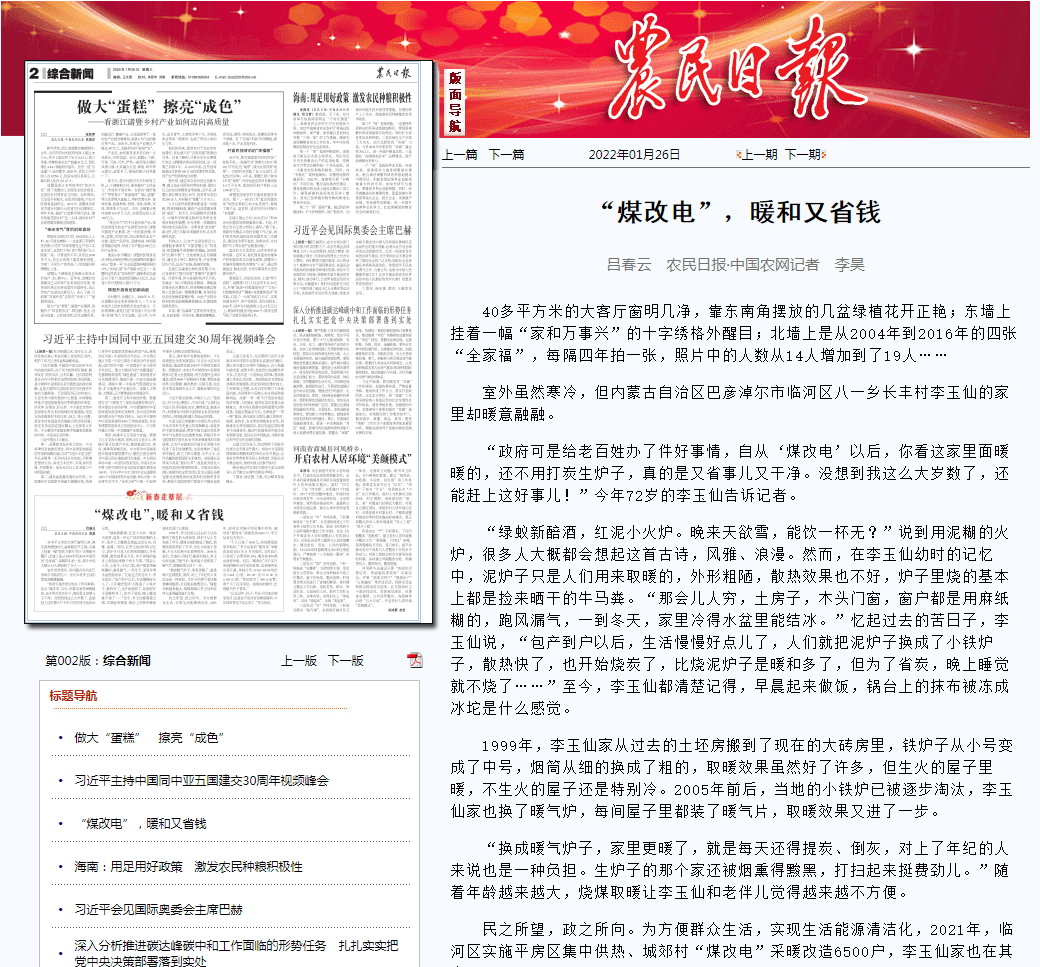Go to previous article via 上一篇
The height and width of the screenshot is (967, 1040).
(x=459, y=154)
